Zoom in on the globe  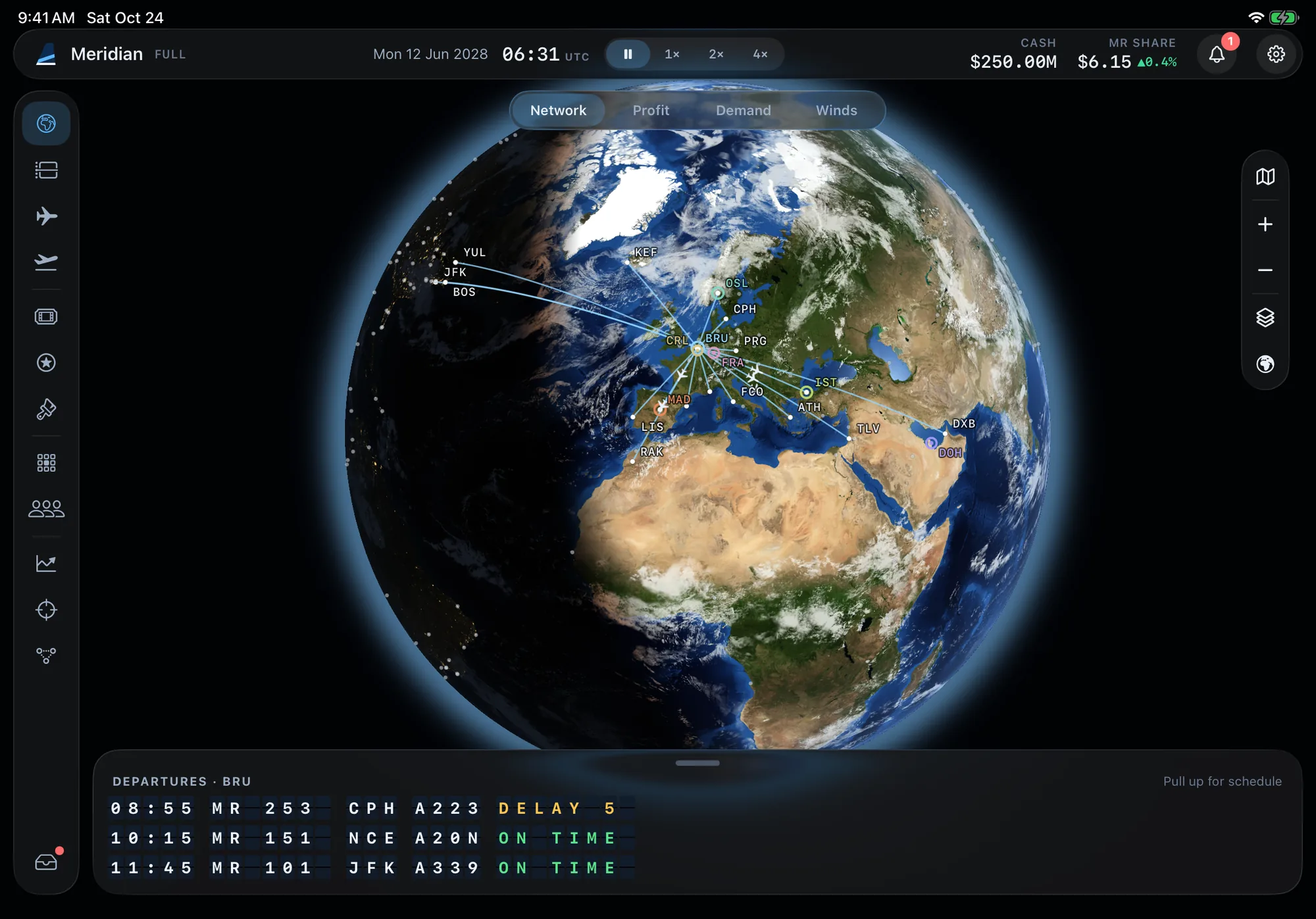pos(1265,224)
